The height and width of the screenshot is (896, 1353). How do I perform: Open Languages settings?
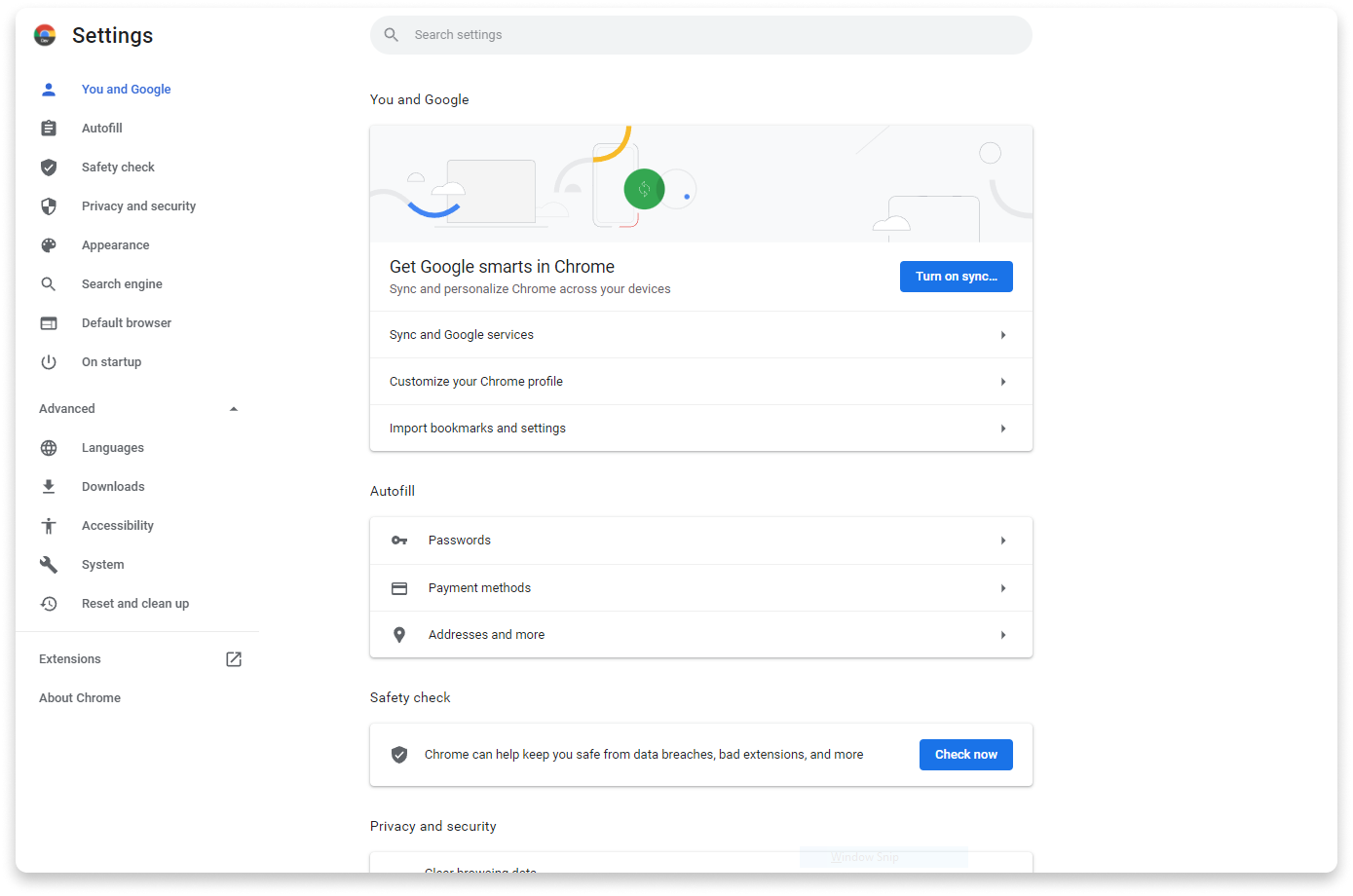point(113,448)
